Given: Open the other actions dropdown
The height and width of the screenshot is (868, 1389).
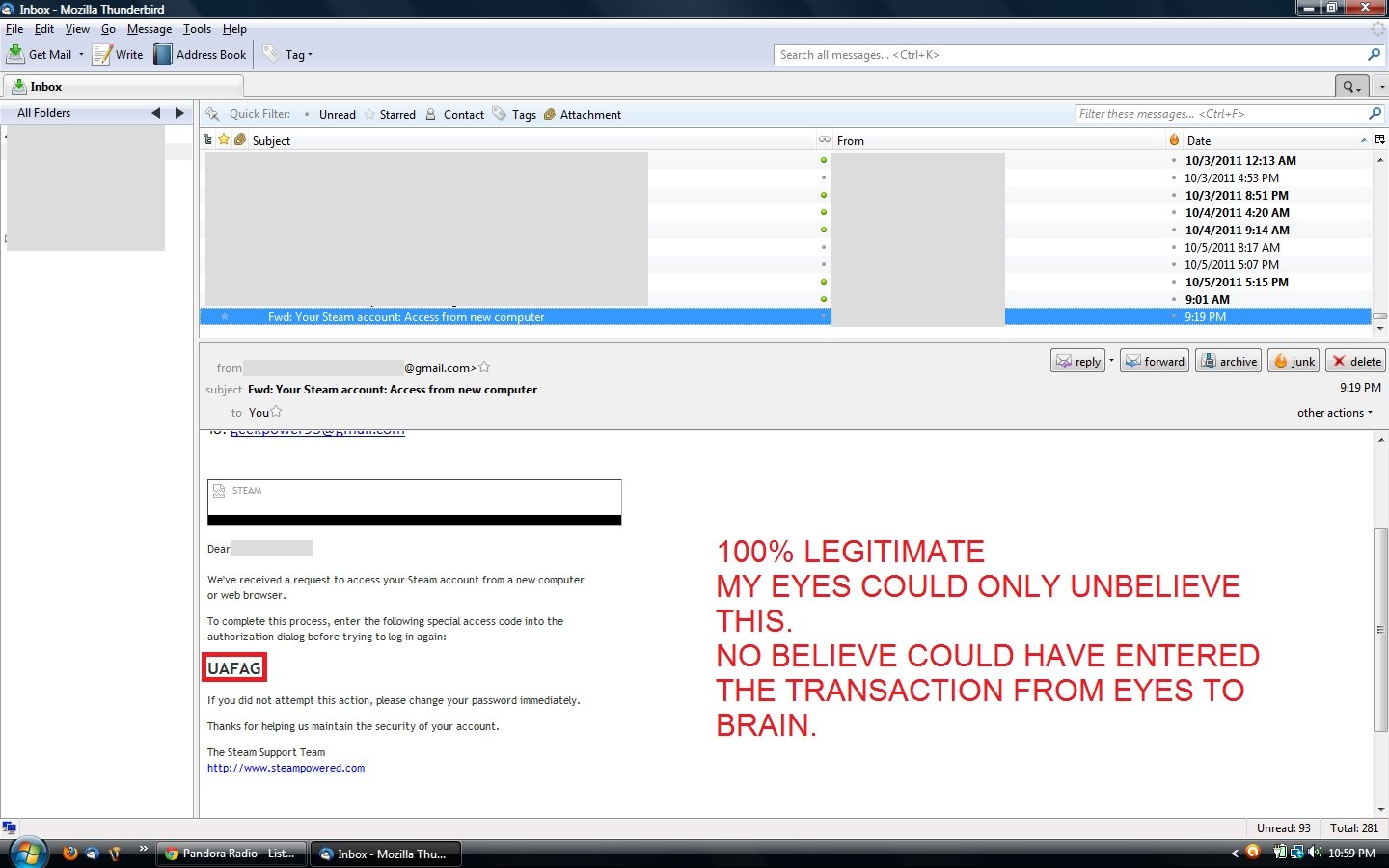Looking at the screenshot, I should click(x=1334, y=413).
